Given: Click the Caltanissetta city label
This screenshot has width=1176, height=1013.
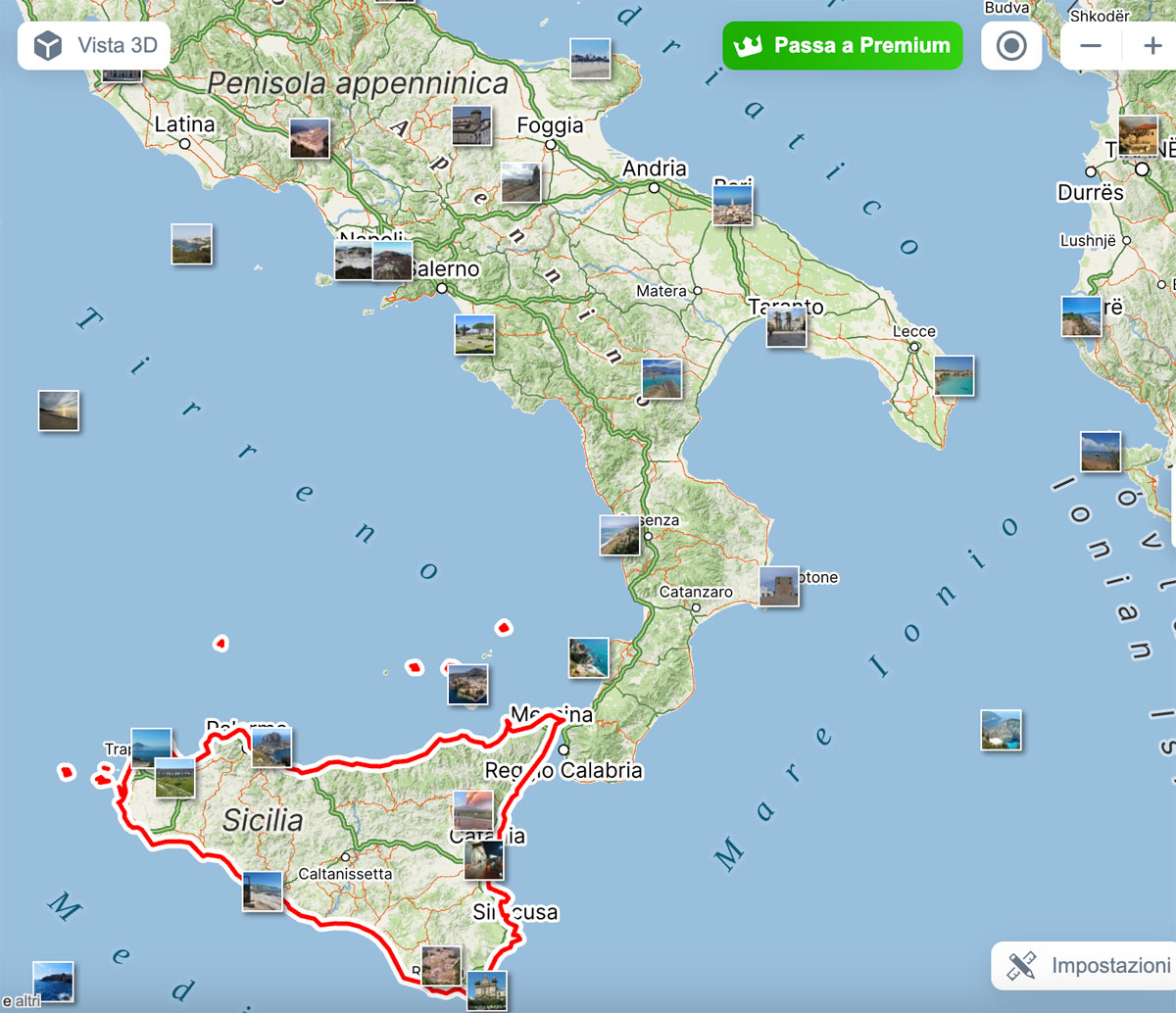Looking at the screenshot, I should 345,874.
